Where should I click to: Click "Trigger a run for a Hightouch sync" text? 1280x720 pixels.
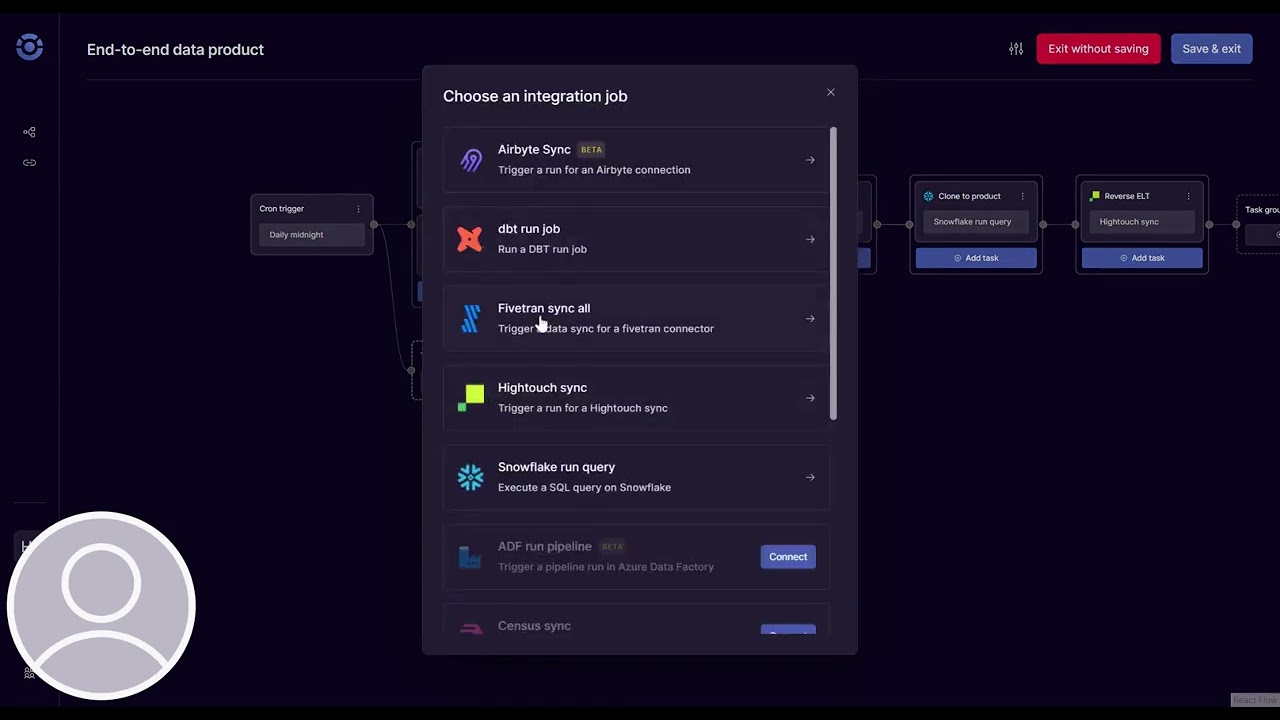[583, 408]
